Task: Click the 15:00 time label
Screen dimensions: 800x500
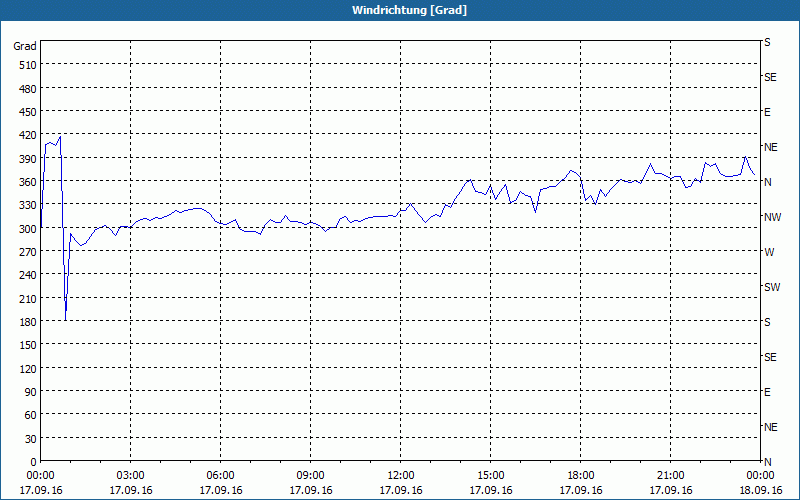Action: (490, 476)
